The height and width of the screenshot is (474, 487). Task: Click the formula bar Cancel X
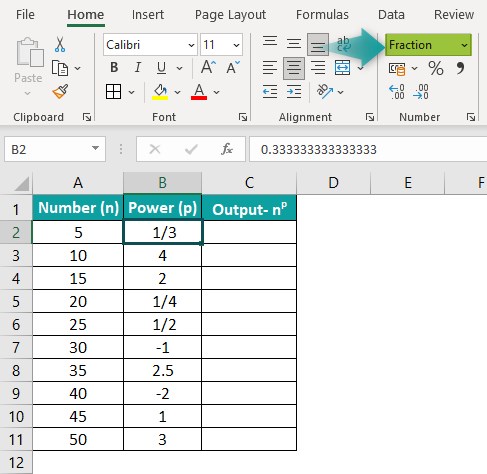pos(155,149)
